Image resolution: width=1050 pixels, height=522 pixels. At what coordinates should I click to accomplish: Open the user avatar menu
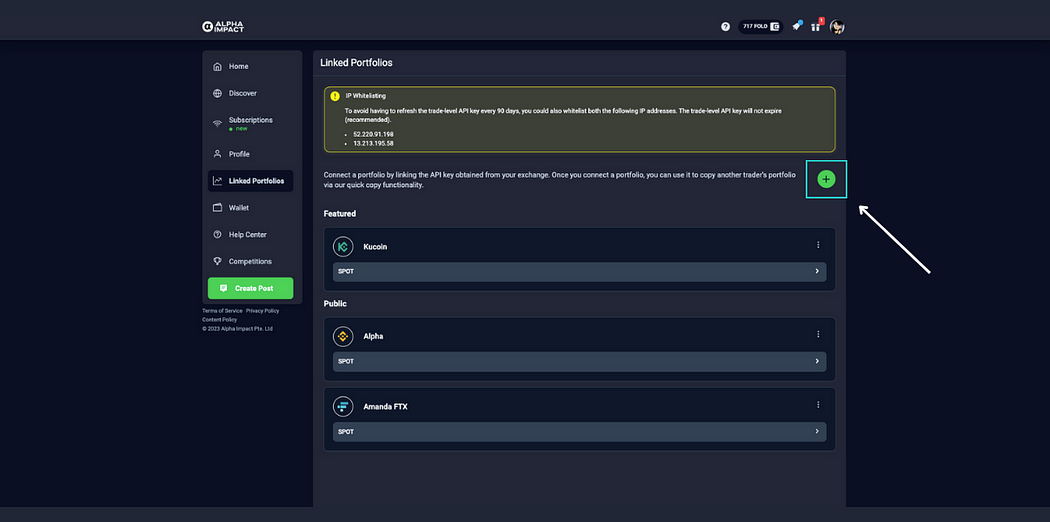point(837,27)
